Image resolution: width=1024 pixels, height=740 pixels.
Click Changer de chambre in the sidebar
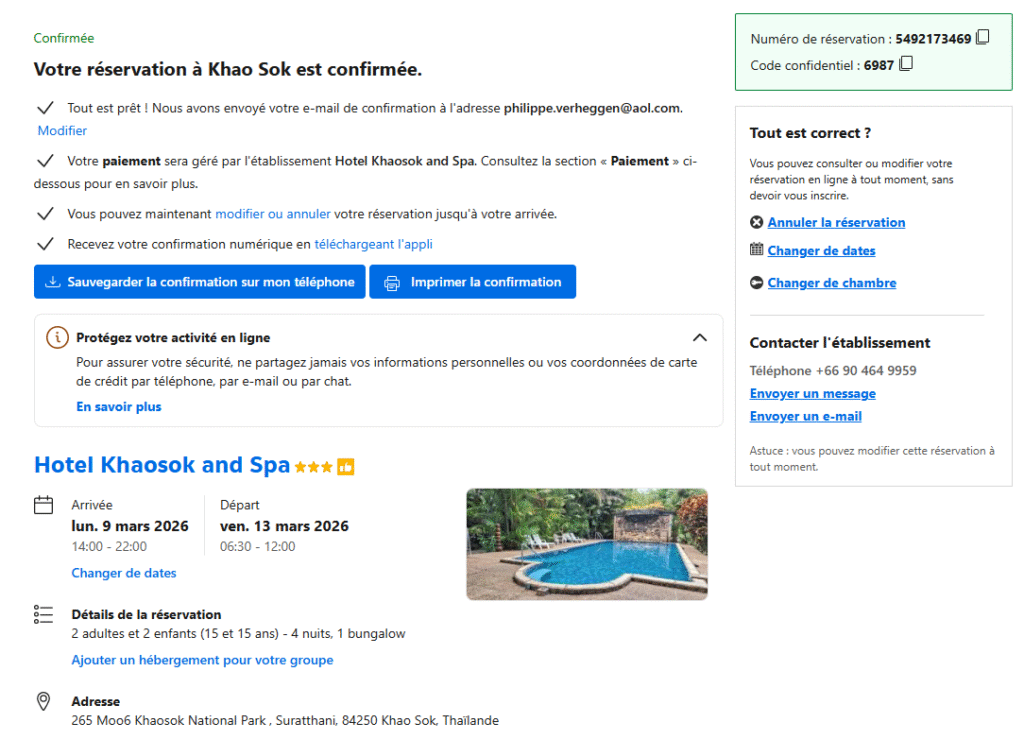coord(831,283)
